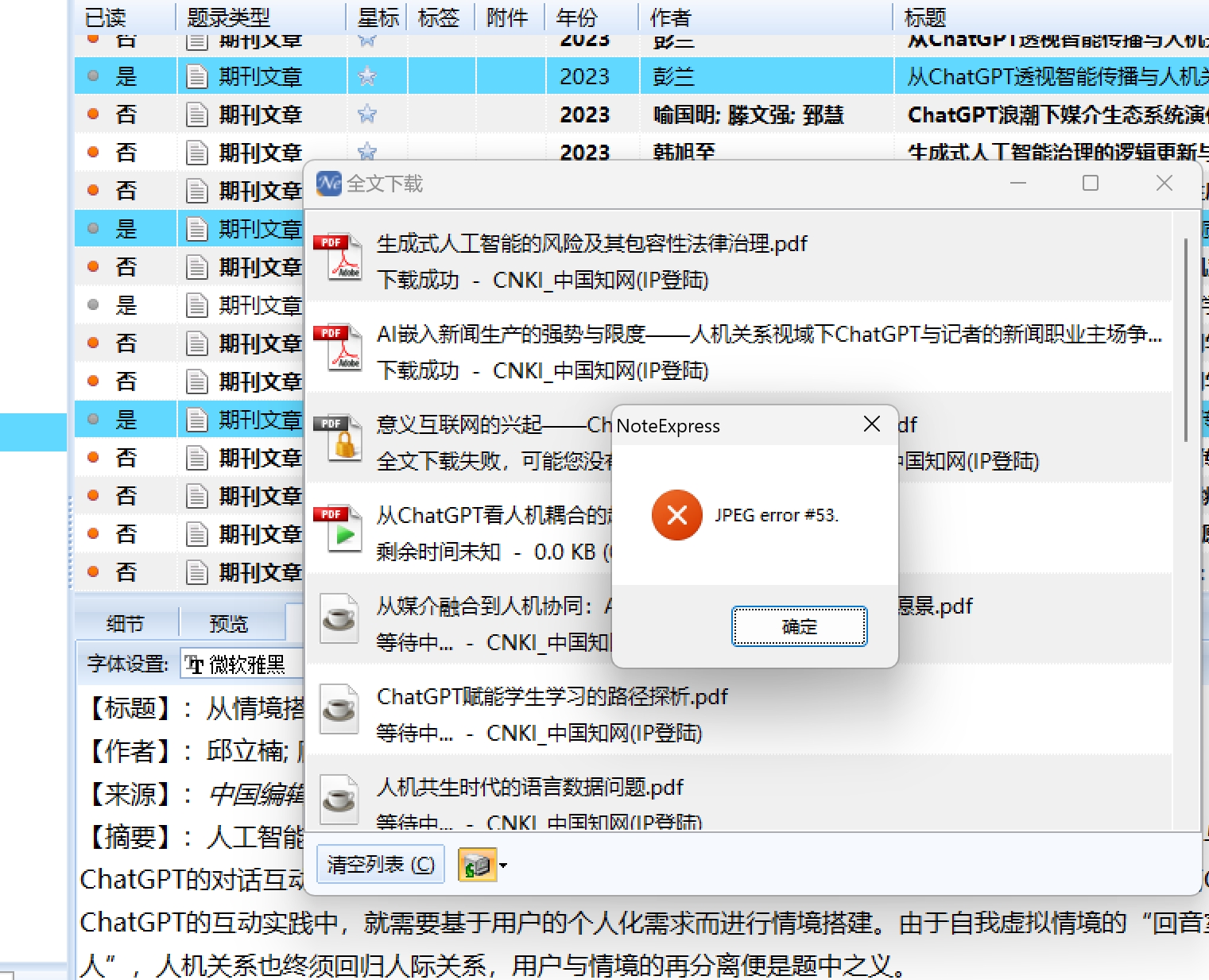Select file name 人机共生时代的语言数据问题.pdf
Screen dimensions: 1209x980
[x=530, y=788]
